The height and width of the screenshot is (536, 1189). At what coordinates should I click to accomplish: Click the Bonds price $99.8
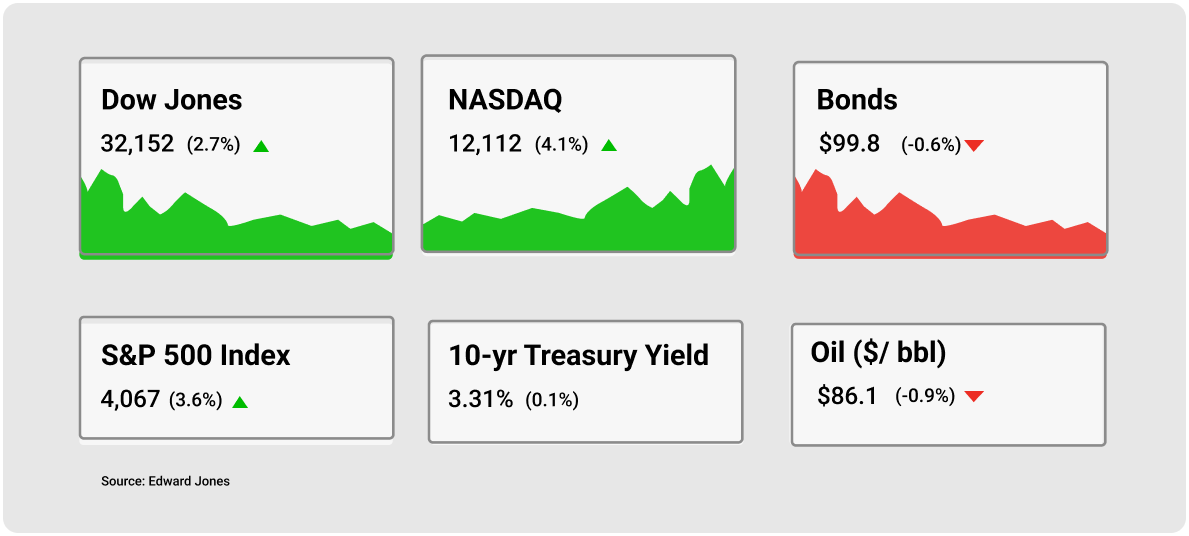point(849,143)
